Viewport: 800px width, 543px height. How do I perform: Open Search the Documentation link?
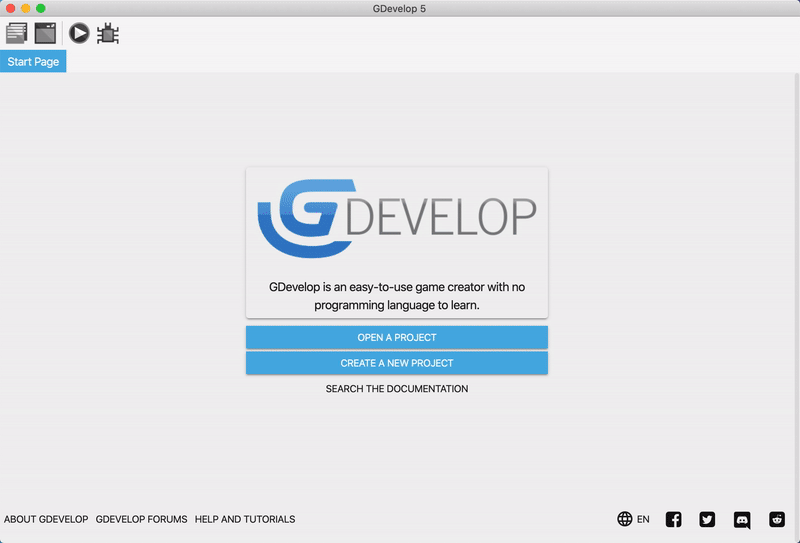(397, 389)
